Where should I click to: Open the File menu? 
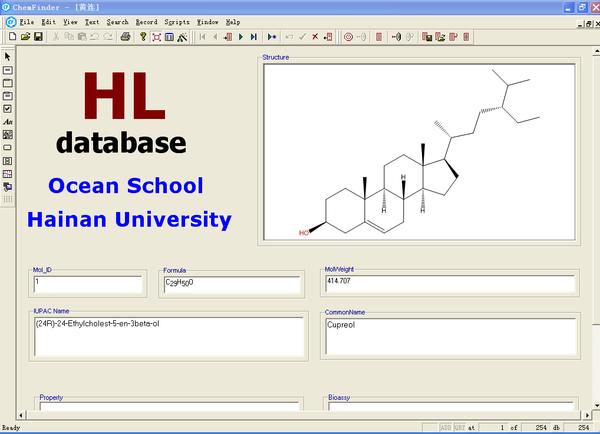27,22
